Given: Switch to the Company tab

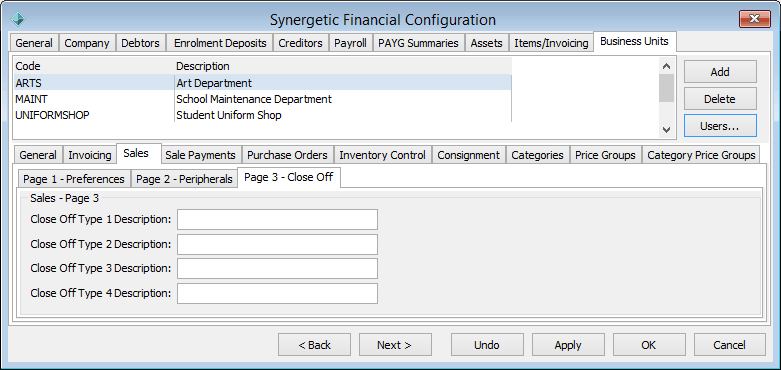Looking at the screenshot, I should [x=87, y=43].
